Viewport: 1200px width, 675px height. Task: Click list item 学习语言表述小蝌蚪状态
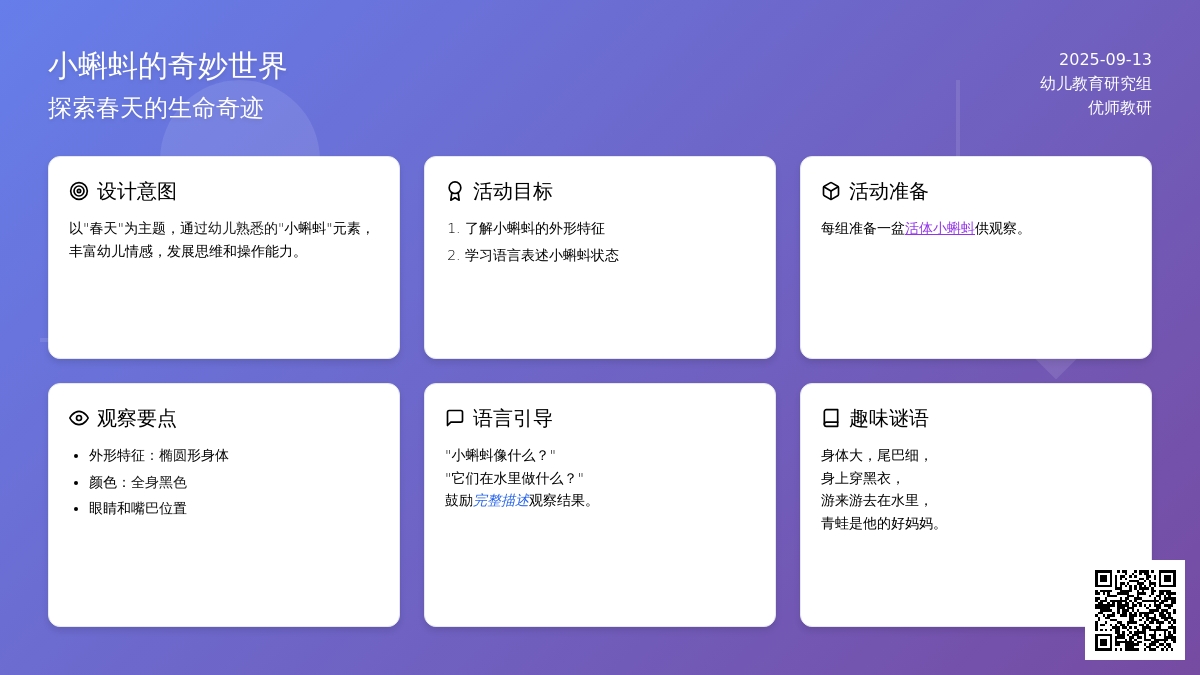pyautogui.click(x=541, y=255)
